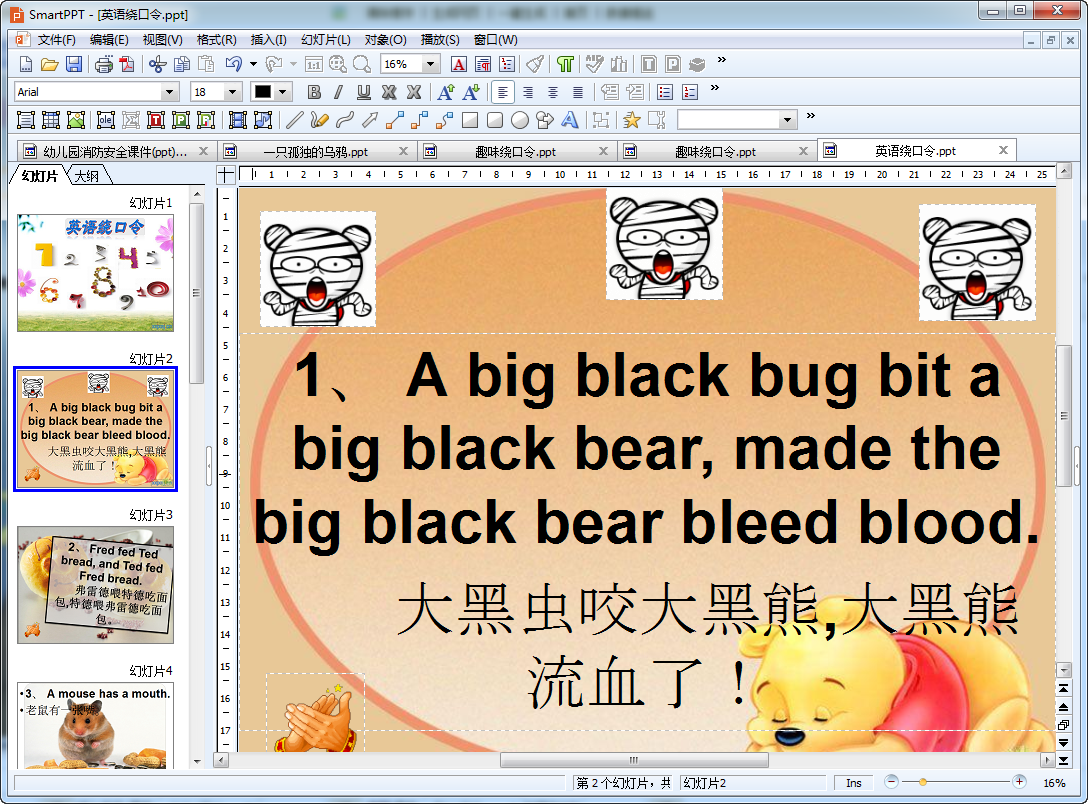The width and height of the screenshot is (1088, 804).
Task: Toggle Italic formatting
Action: [339, 92]
